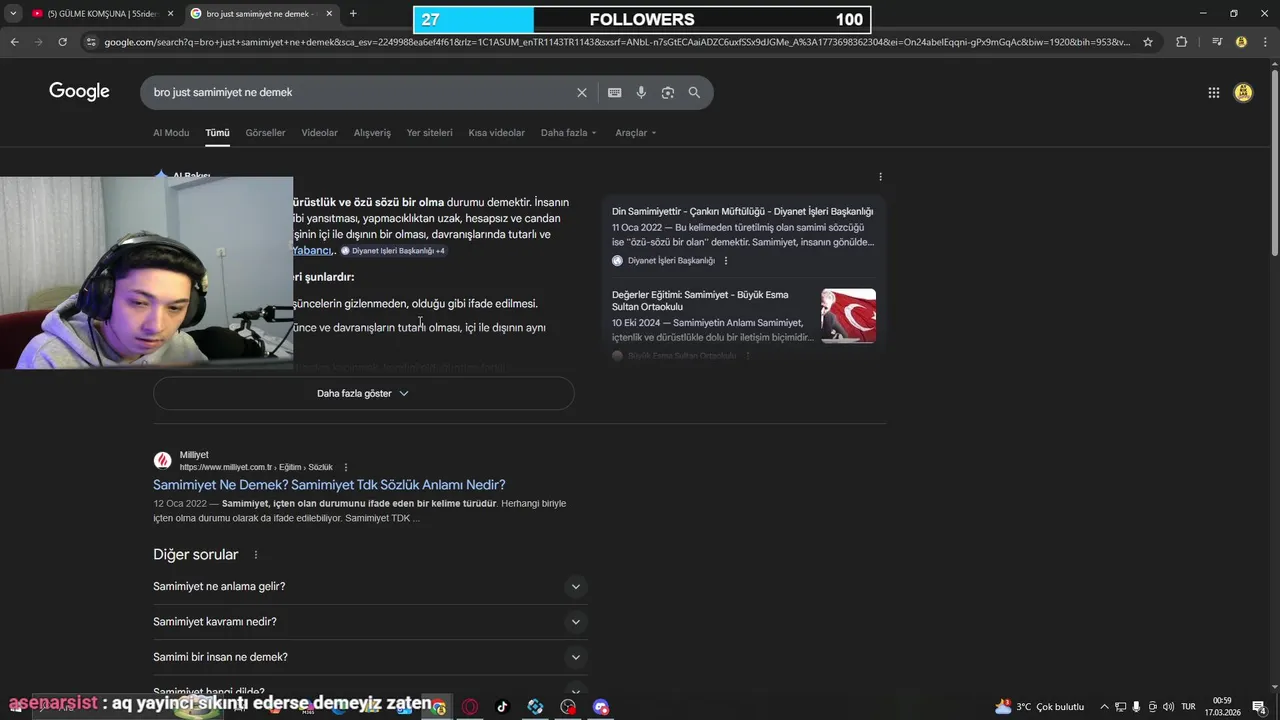Open the Chrome three-dot menu
1280x720 pixels.
(x=1264, y=42)
